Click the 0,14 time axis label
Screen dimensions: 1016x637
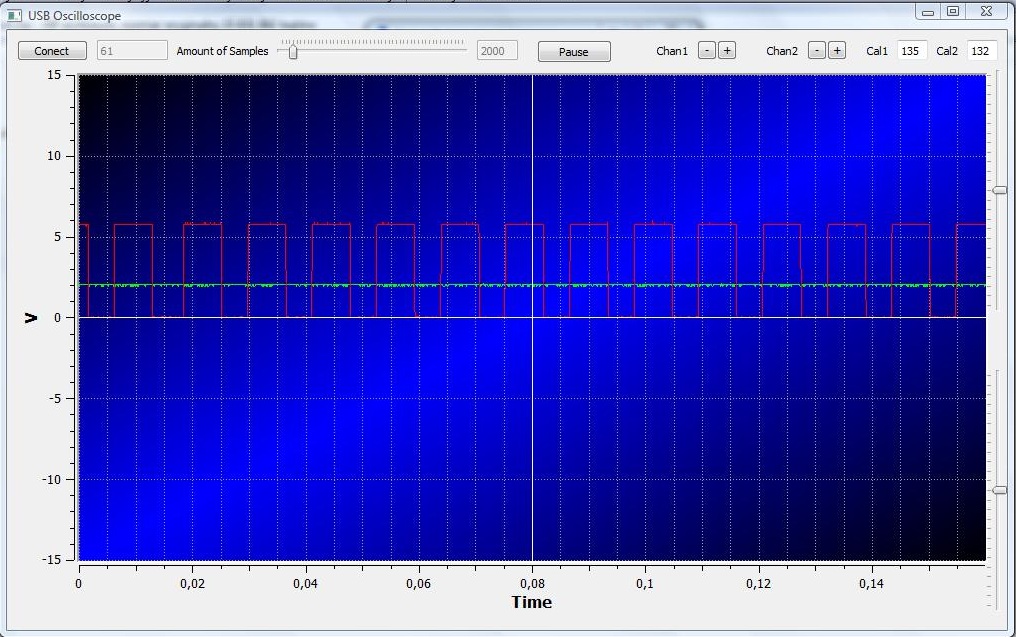(872, 583)
